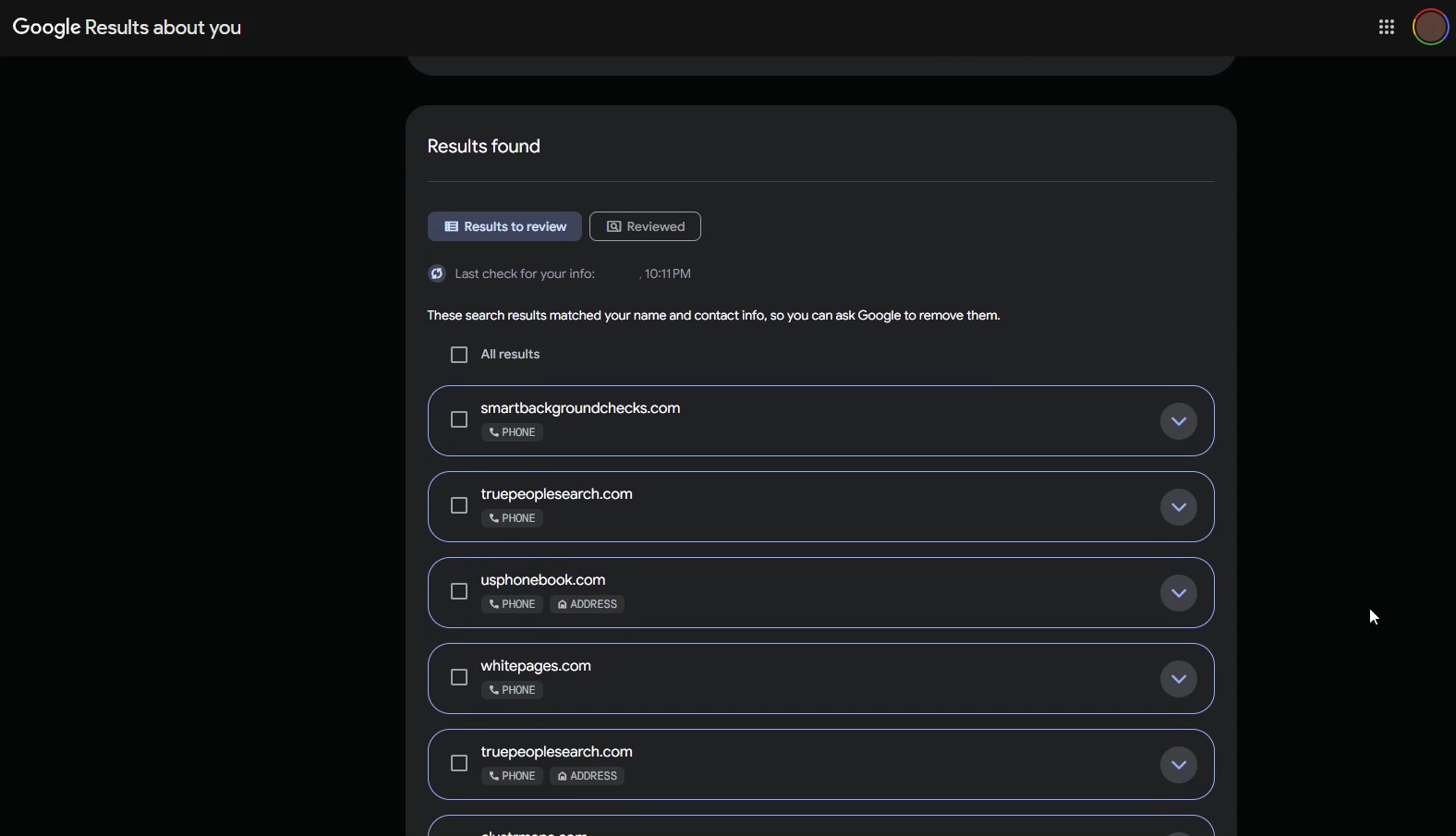Image resolution: width=1456 pixels, height=836 pixels.
Task: Click the ADDRESS tag in the last truepeoplesearch.com row
Action: 587,776
